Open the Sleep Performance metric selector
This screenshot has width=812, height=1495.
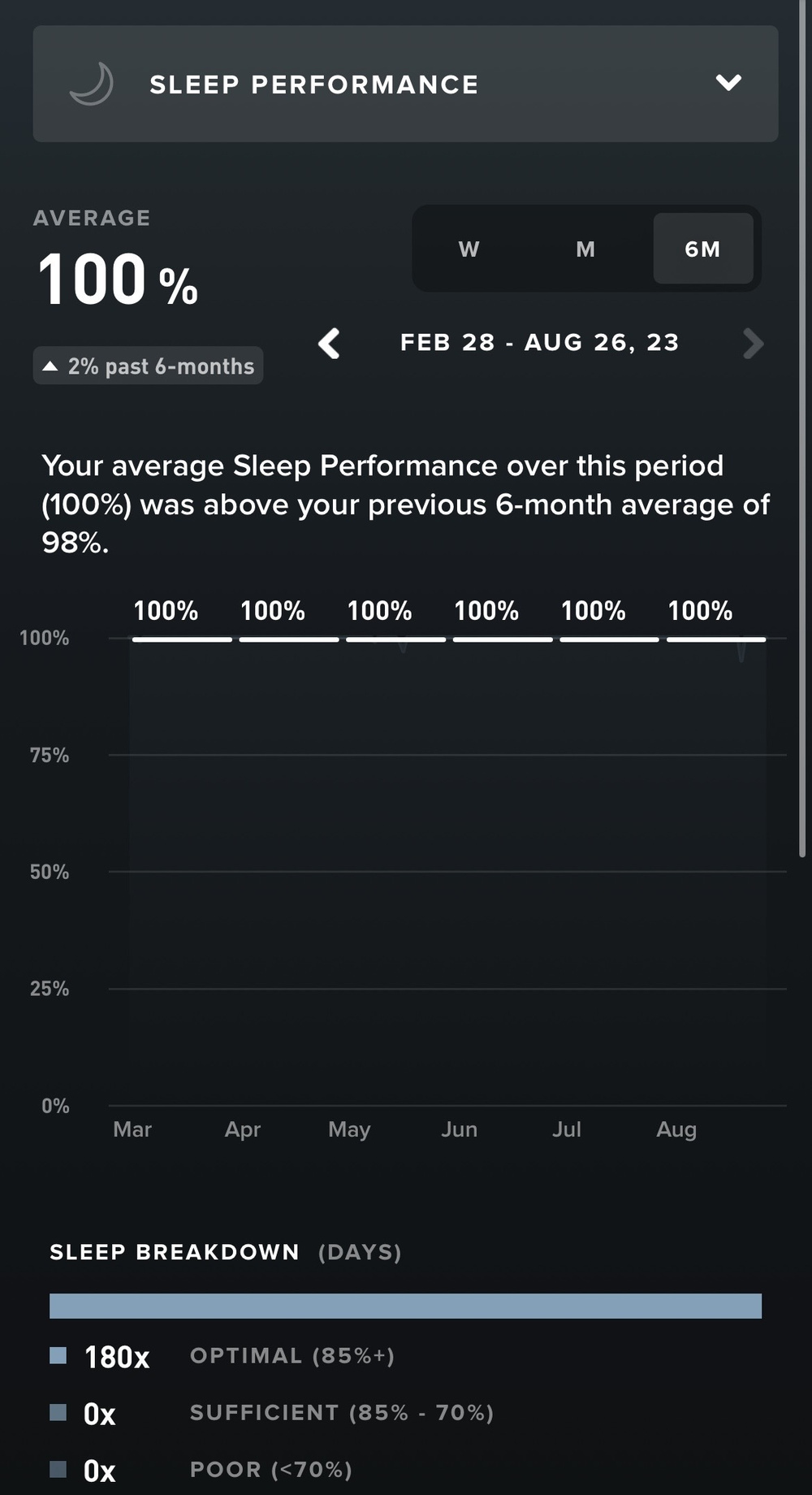(313, 84)
